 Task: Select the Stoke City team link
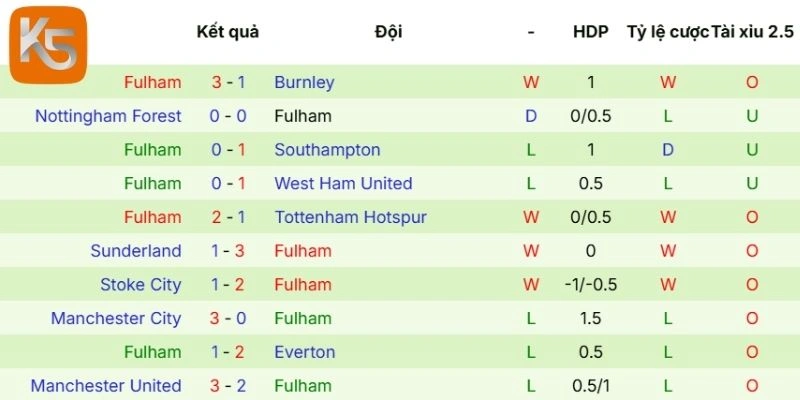(x=141, y=285)
